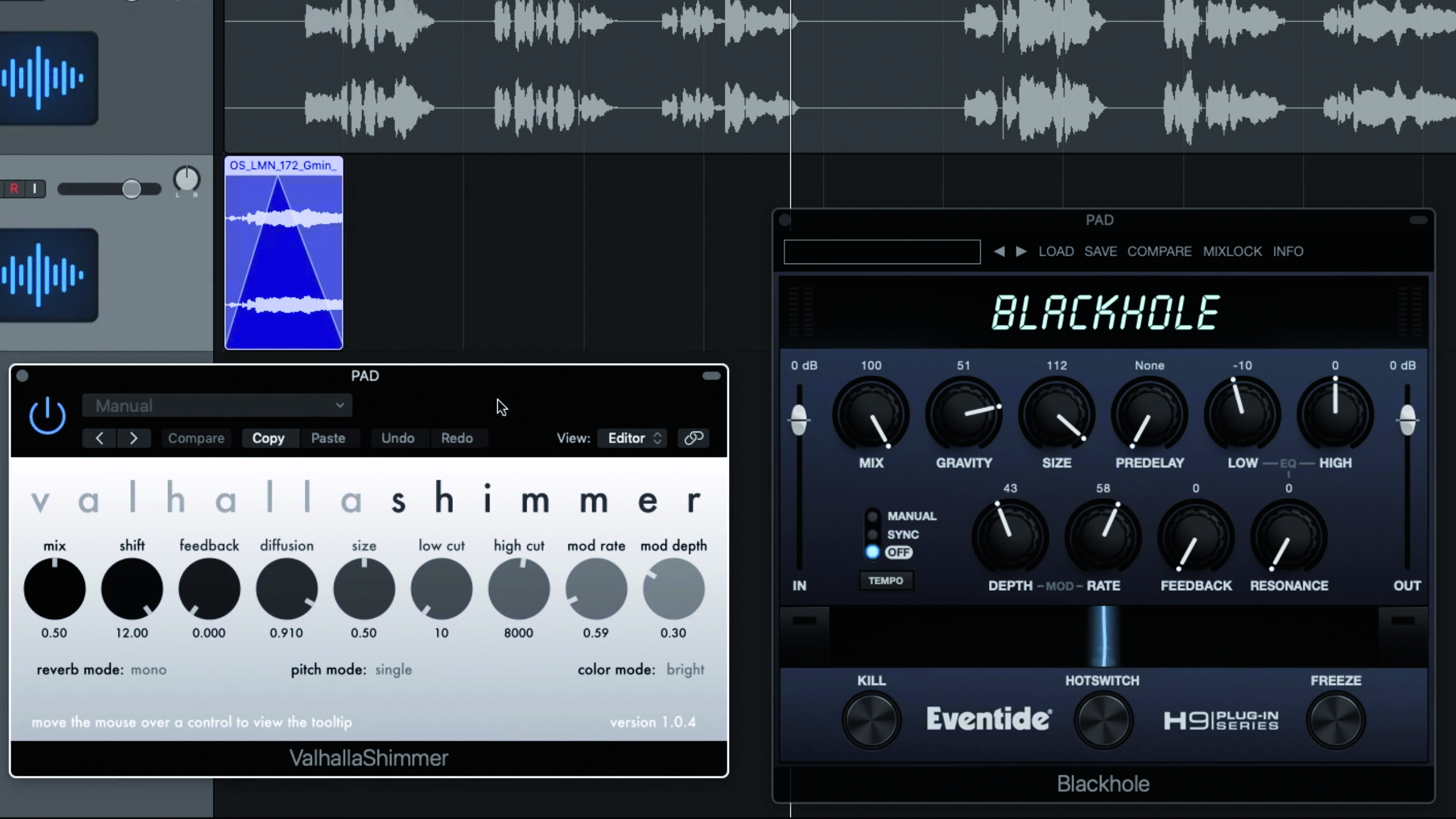Click ValhallaShimmer feedback knob
The image size is (1456, 819).
[209, 588]
